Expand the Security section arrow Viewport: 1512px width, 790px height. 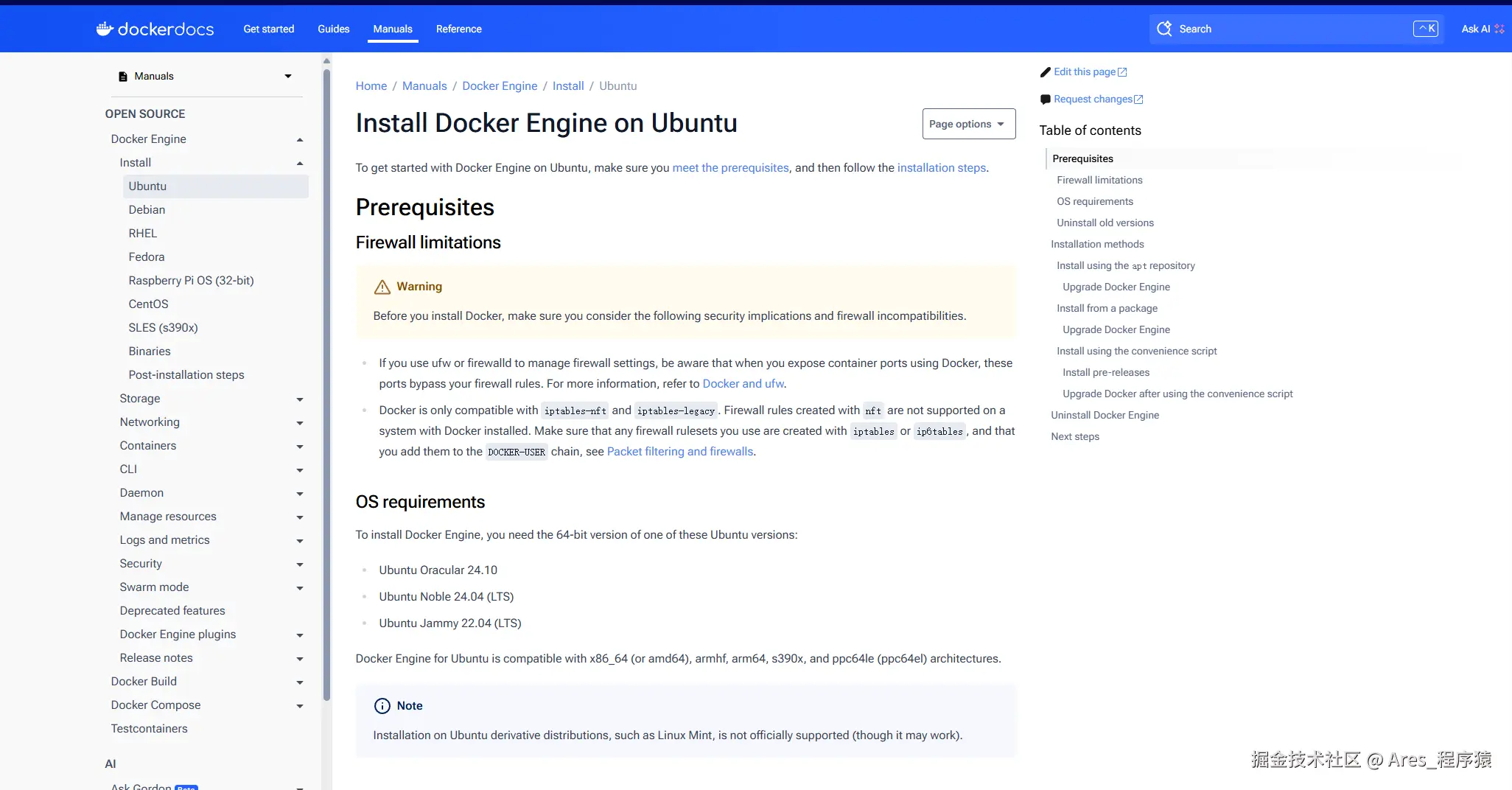tap(300, 564)
